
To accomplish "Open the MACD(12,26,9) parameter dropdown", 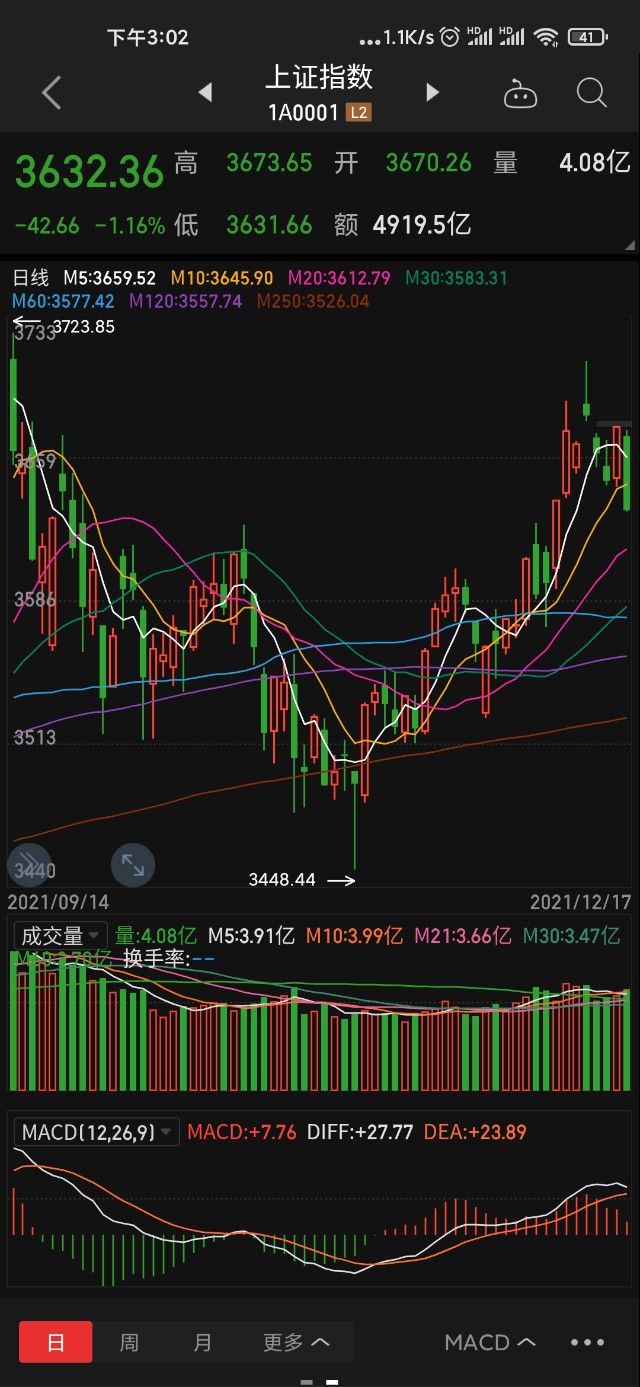I will click(97, 1132).
